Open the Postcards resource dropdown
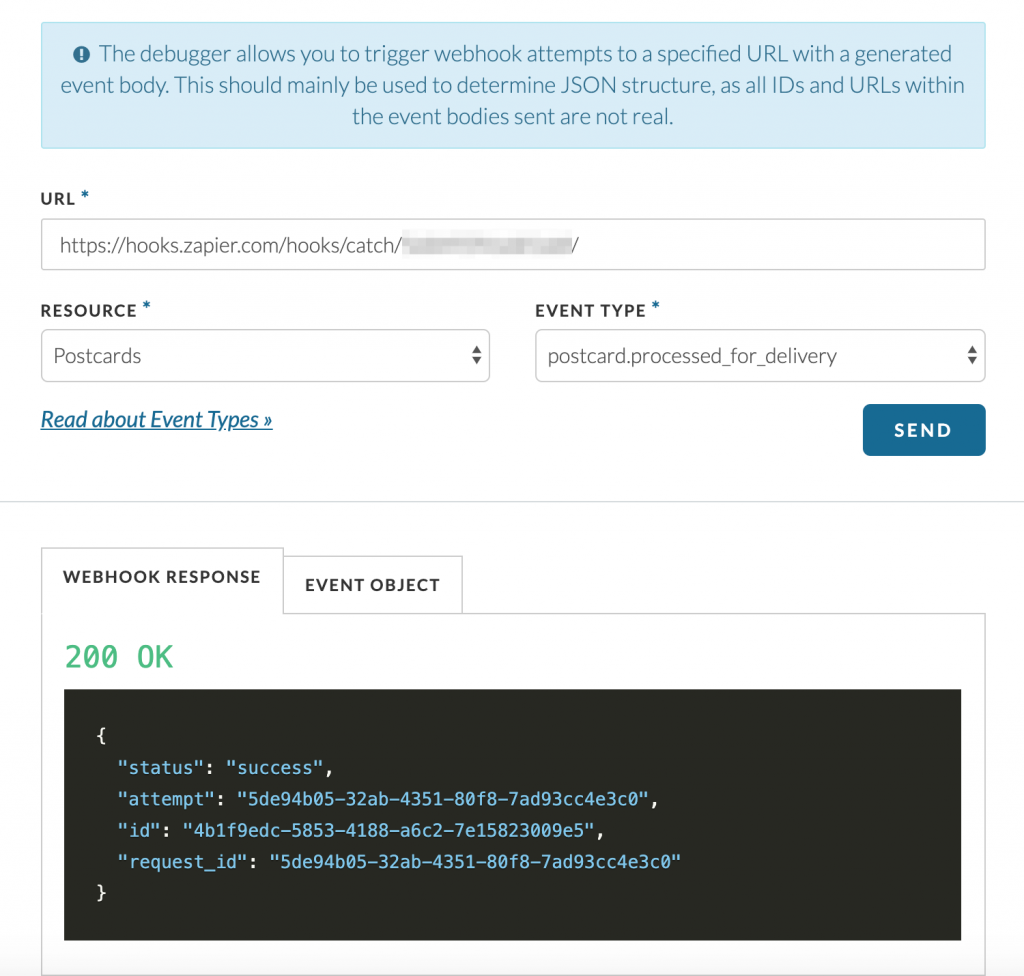Viewport: 1024px width, 976px height. (265, 355)
